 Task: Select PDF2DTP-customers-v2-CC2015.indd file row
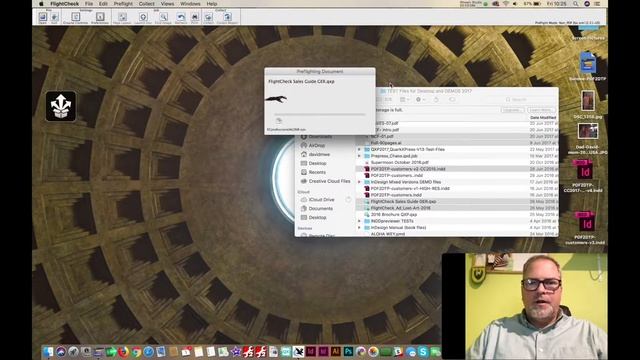[457, 169]
